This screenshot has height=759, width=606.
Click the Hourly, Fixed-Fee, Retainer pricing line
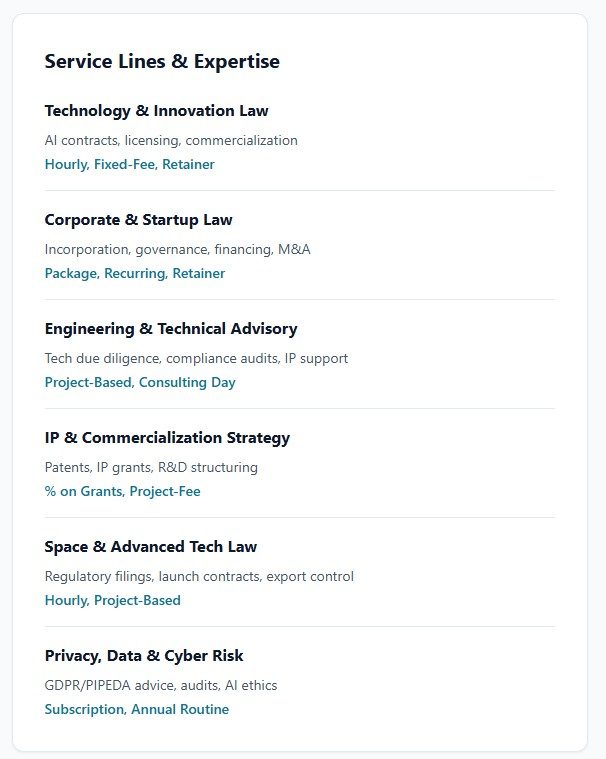click(x=129, y=164)
